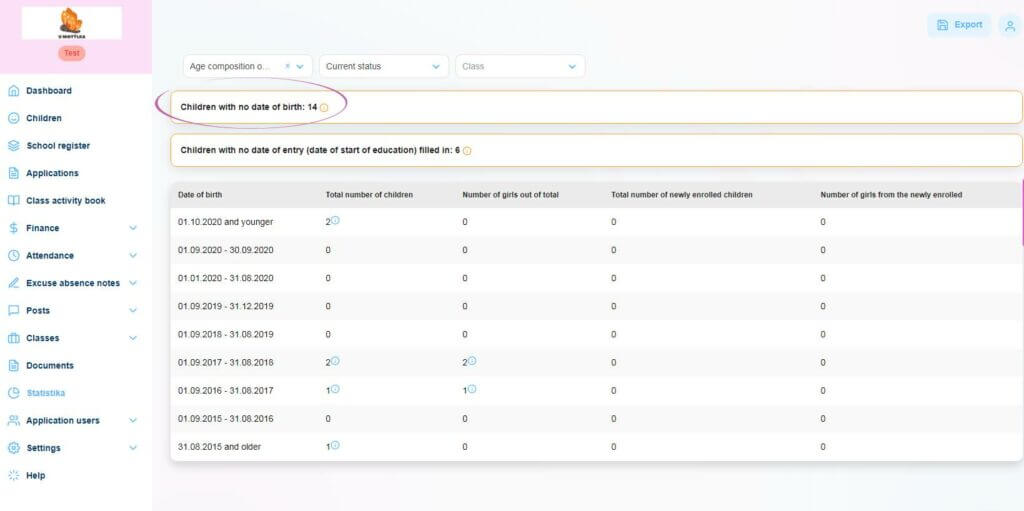This screenshot has height=511, width=1024.
Task: Select Statistika in sidebar
Action: tap(46, 393)
